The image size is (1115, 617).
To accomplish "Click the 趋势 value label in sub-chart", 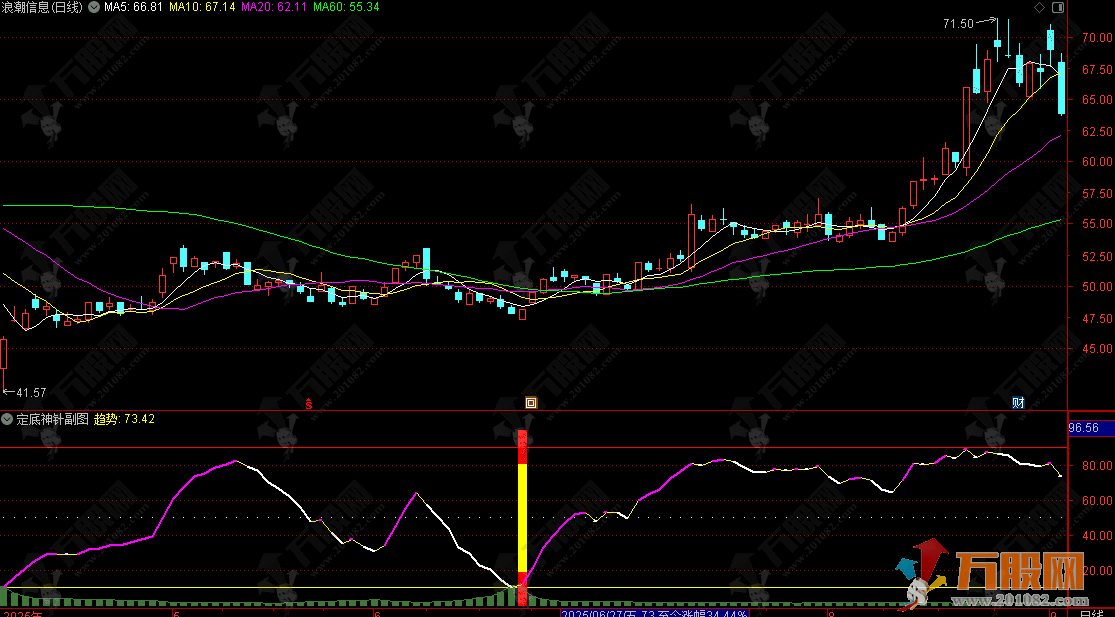I will click(124, 420).
